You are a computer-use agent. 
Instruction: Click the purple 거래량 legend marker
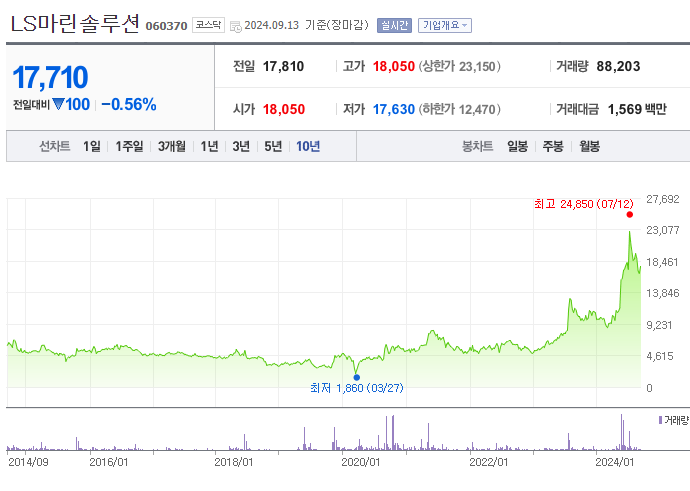(x=660, y=420)
